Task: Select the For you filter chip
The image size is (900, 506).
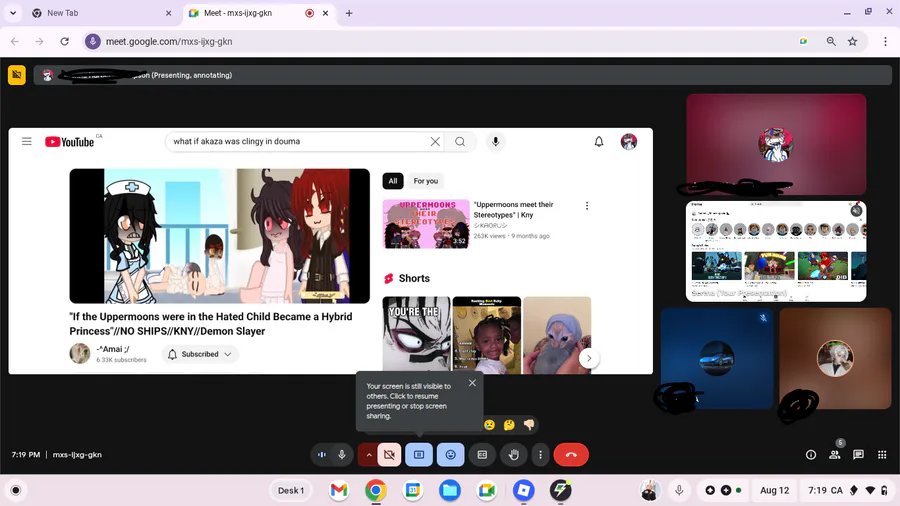Action: tap(426, 181)
